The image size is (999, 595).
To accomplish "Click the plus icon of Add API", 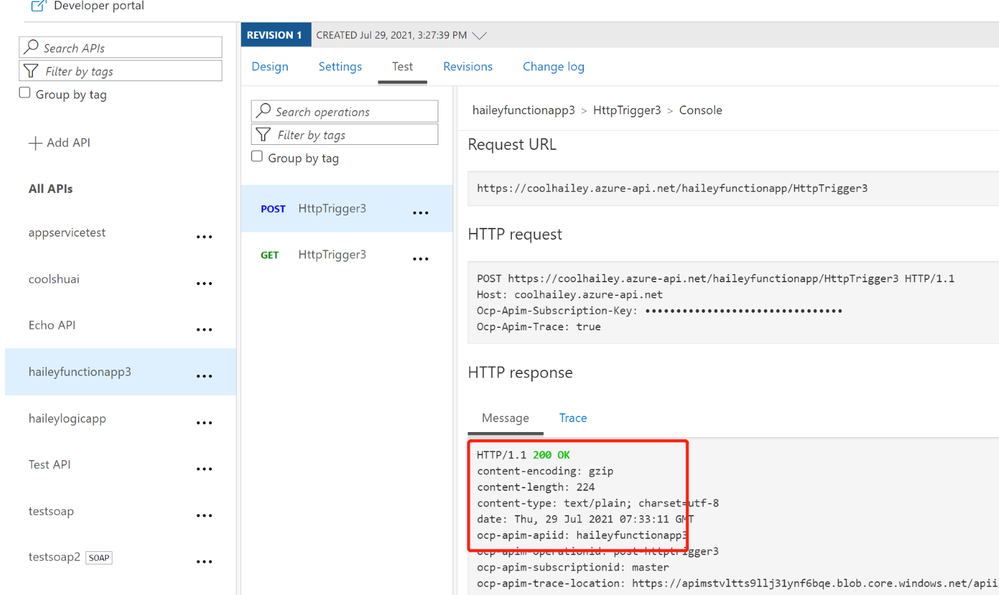I will tap(35, 143).
